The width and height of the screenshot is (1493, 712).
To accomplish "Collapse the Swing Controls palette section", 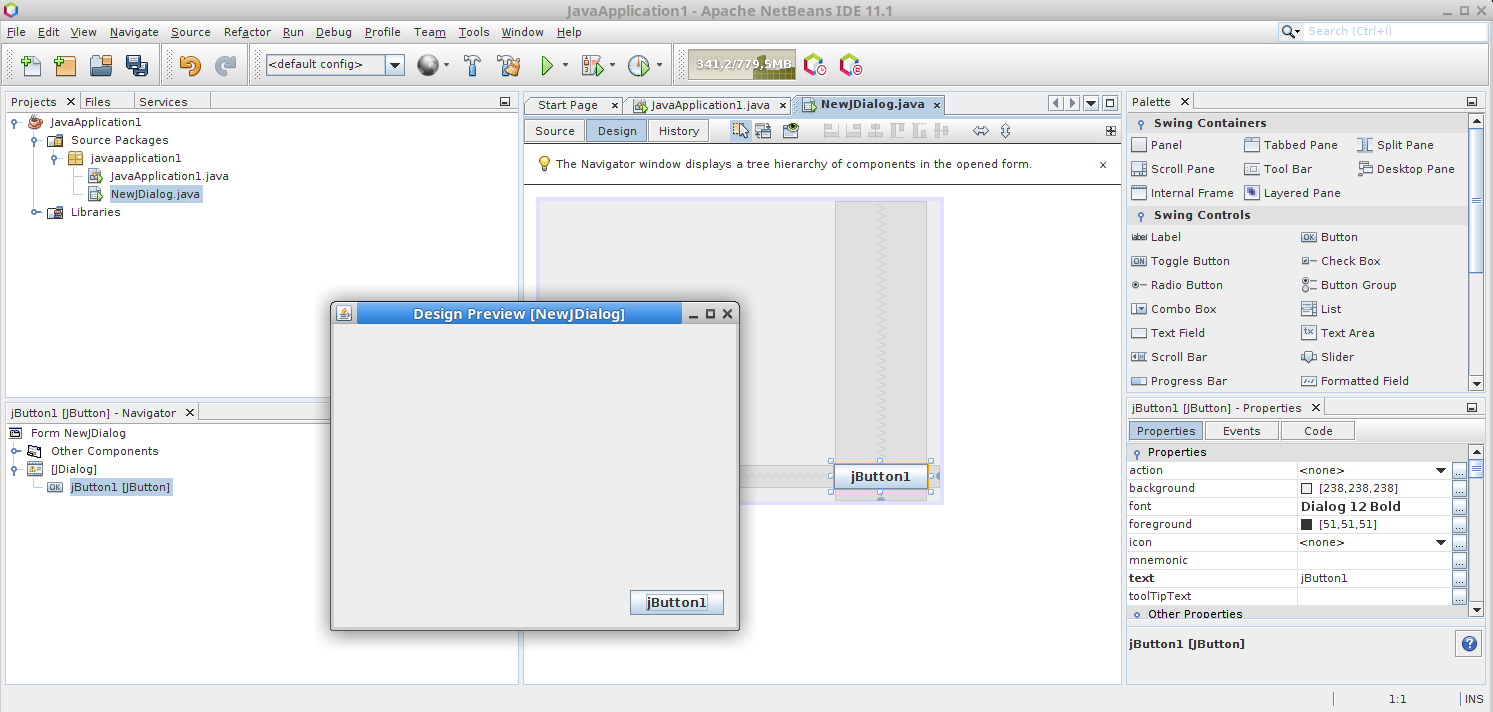I will [x=1141, y=216].
